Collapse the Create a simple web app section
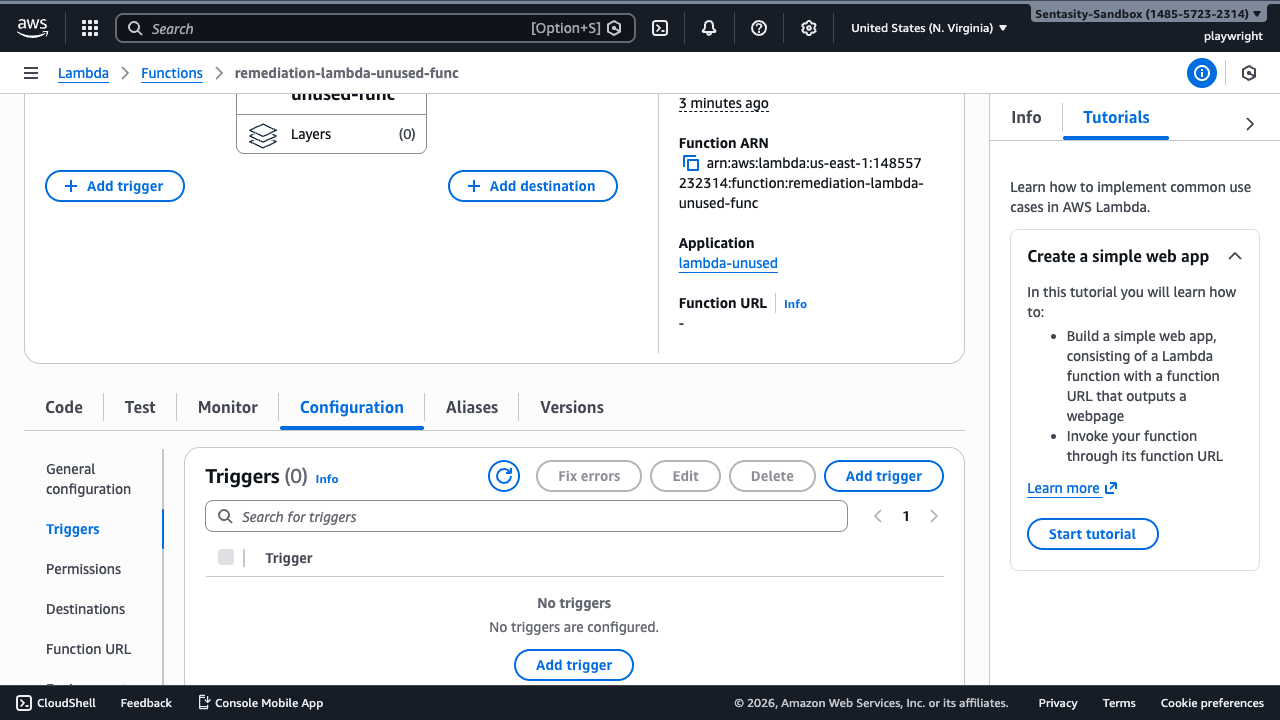The image size is (1280, 720). click(1235, 256)
